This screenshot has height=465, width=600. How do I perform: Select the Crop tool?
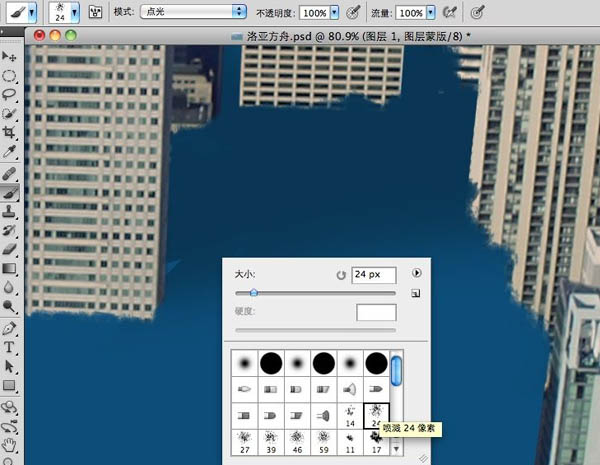[9, 132]
